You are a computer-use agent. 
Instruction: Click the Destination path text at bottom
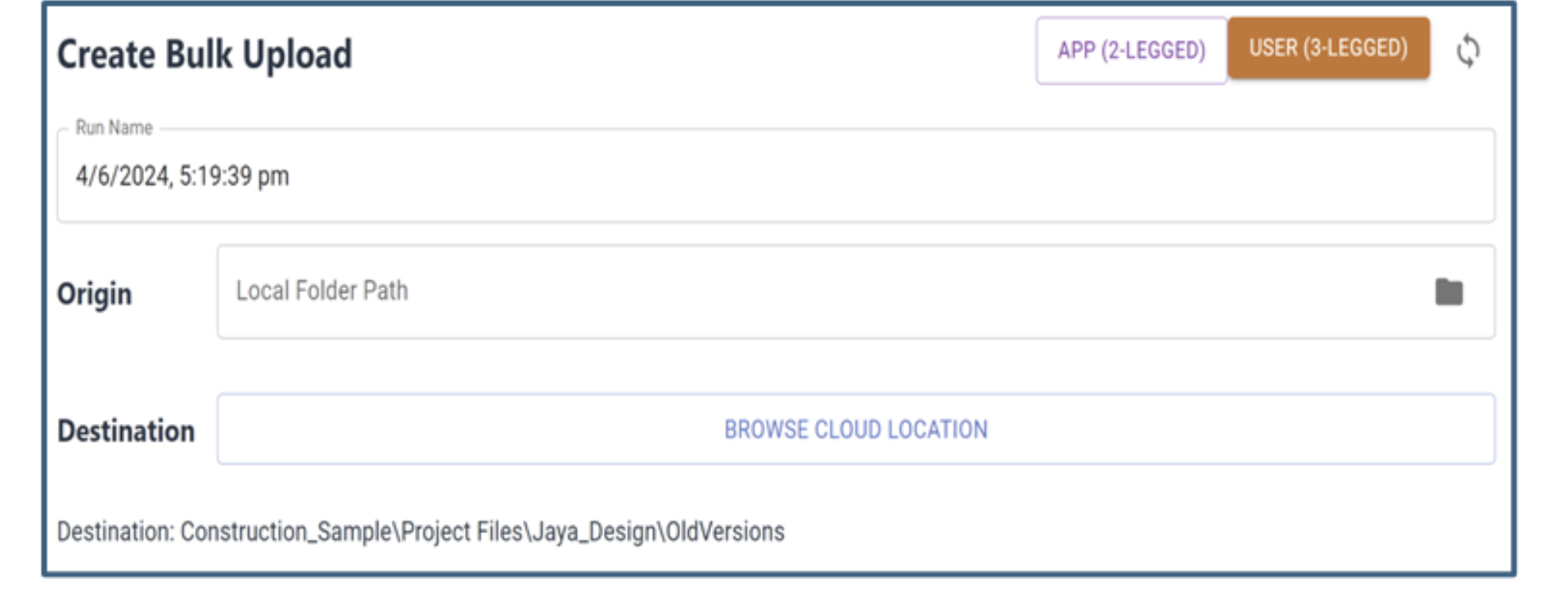(421, 532)
